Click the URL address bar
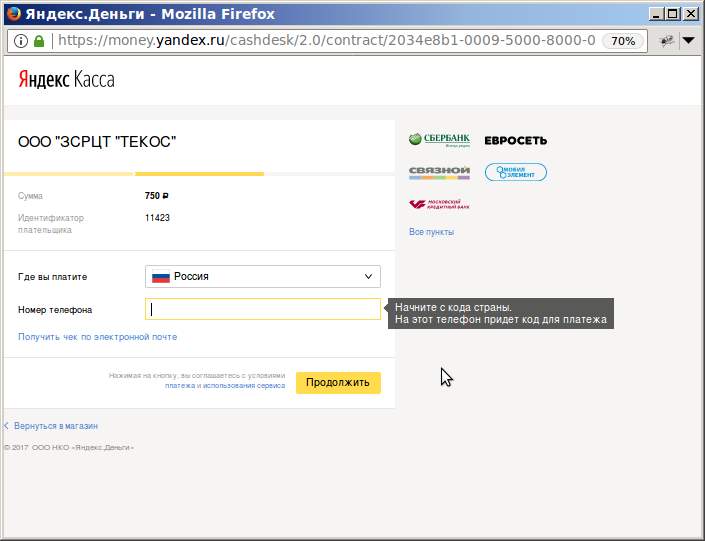Screen dimensions: 705x541 coord(326,40)
